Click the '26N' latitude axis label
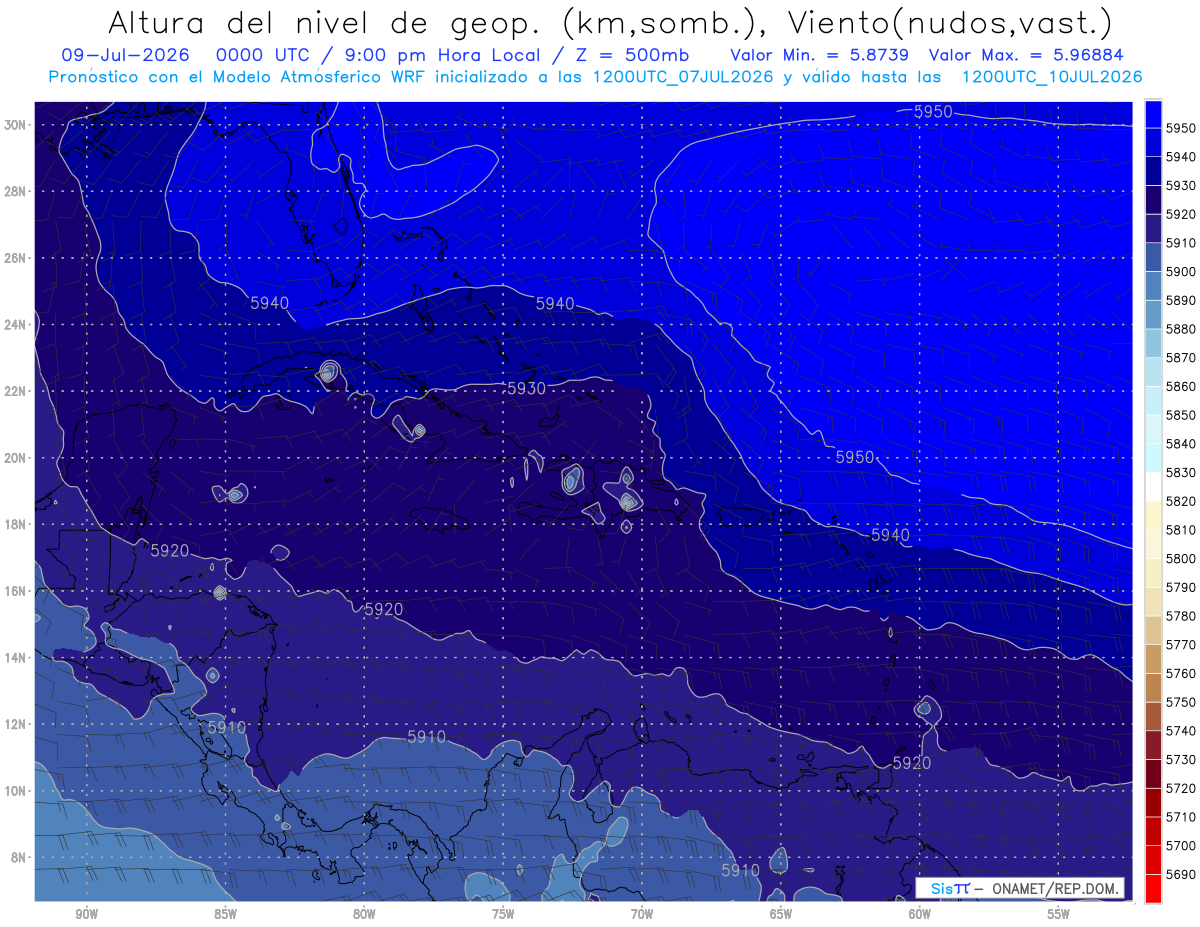The image size is (1200, 927). 14,258
